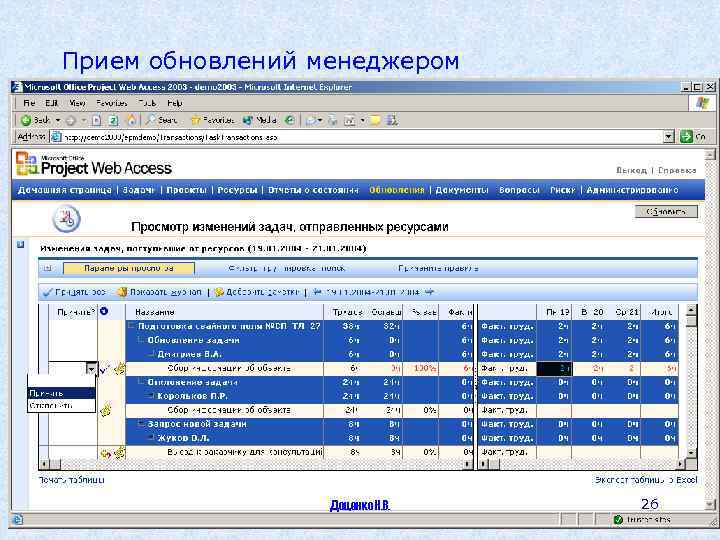Image resolution: width=720 pixels, height=540 pixels.
Task: Click the Project Web Access logo
Action: (94, 165)
